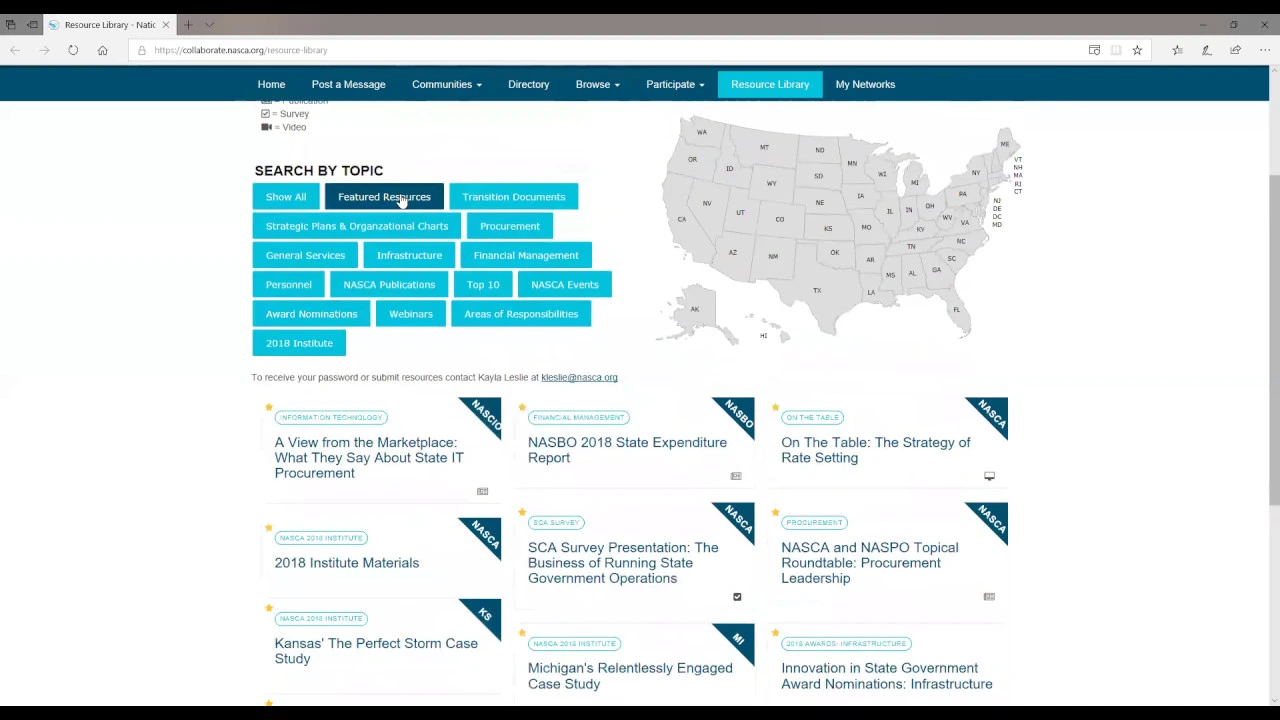Click the INFORMATION TECHNOLOGY category tag
1280x720 pixels.
click(331, 417)
